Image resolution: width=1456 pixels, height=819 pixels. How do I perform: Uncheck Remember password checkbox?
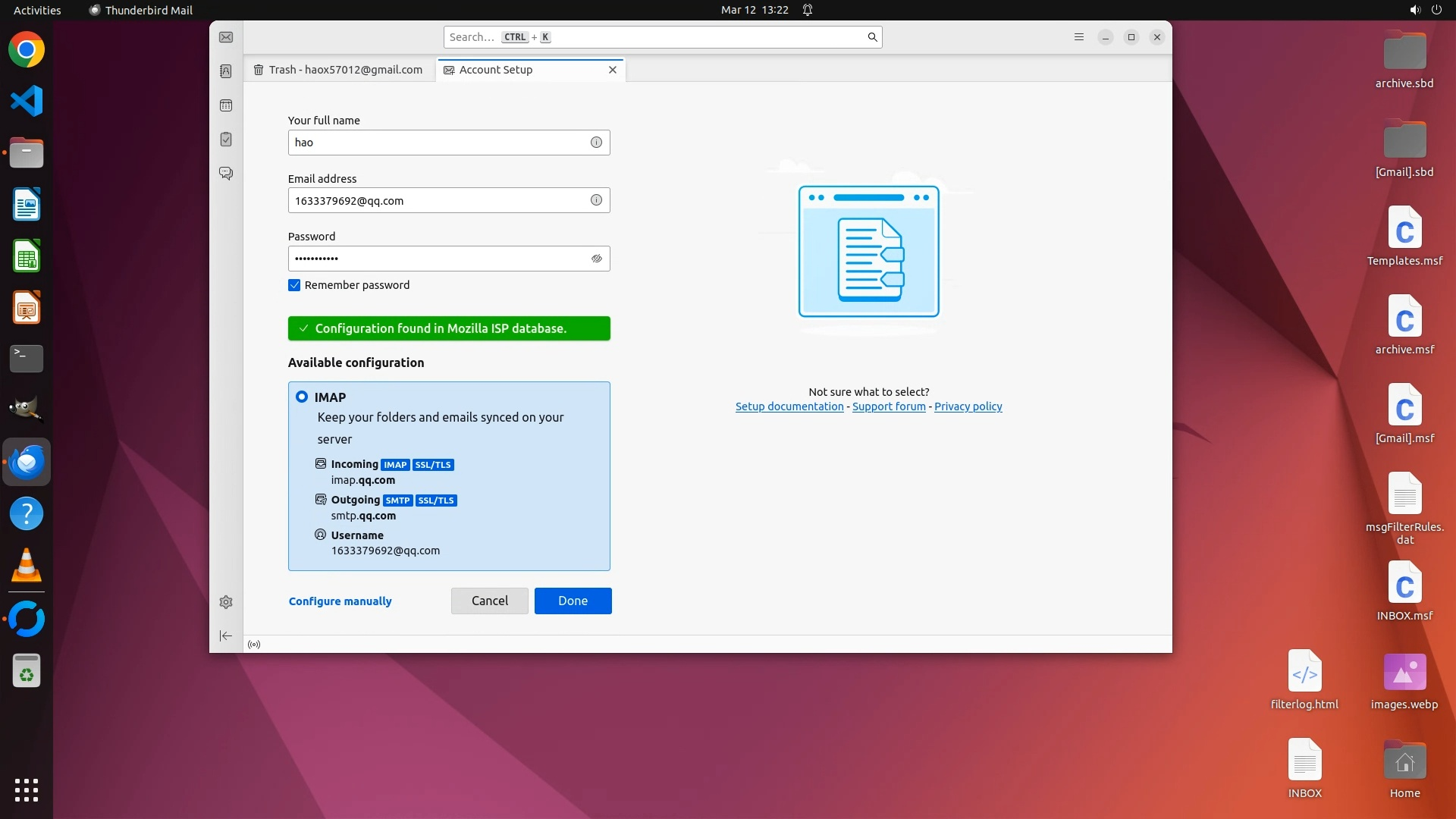click(294, 285)
